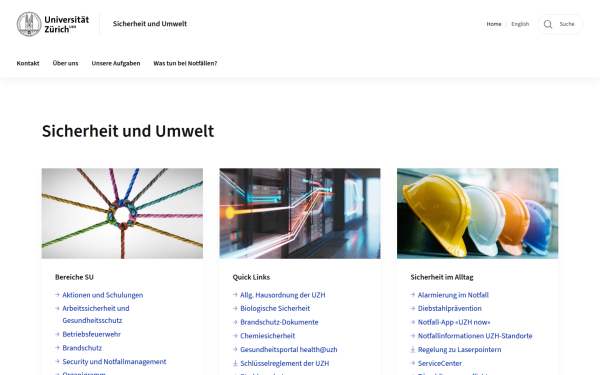Click the search magnifier icon
Viewport: 600px width, 375px height.
(x=548, y=24)
